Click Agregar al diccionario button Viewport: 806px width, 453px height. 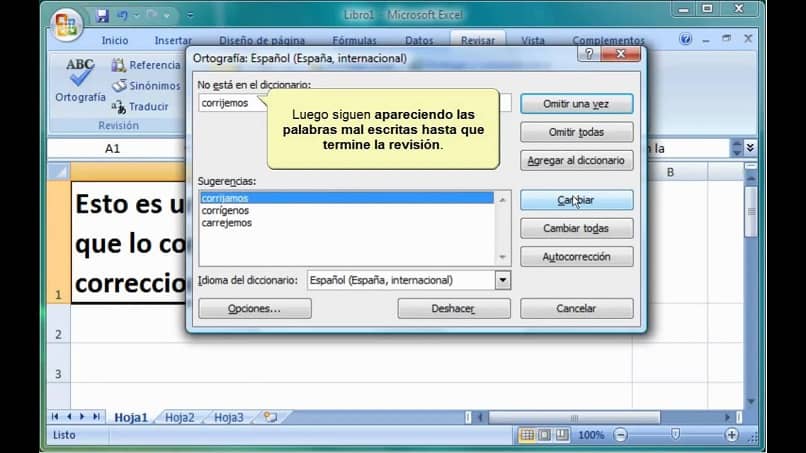[576, 160]
